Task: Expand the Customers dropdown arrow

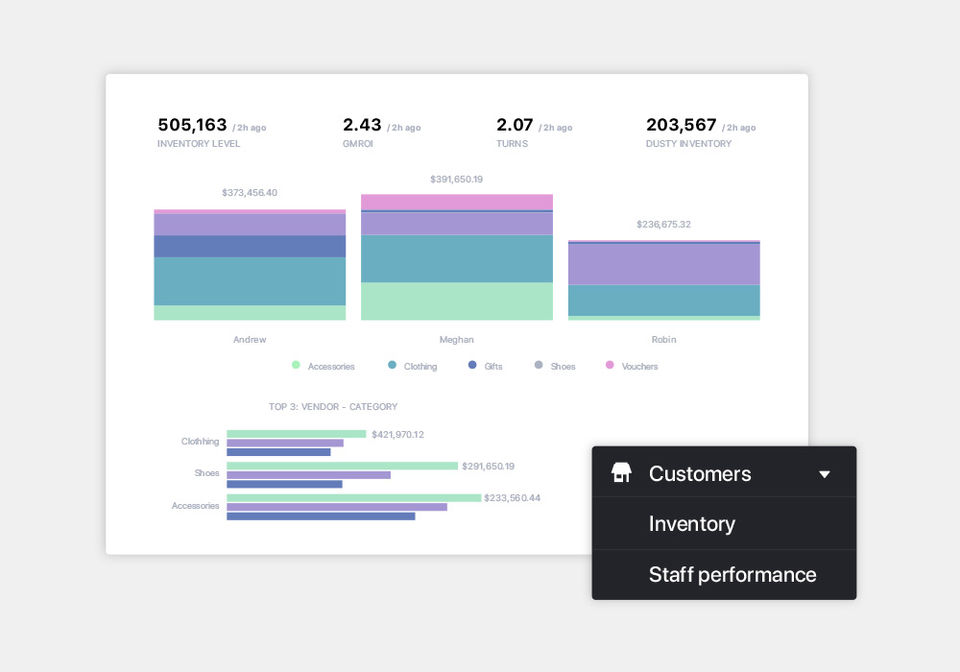Action: [x=825, y=474]
